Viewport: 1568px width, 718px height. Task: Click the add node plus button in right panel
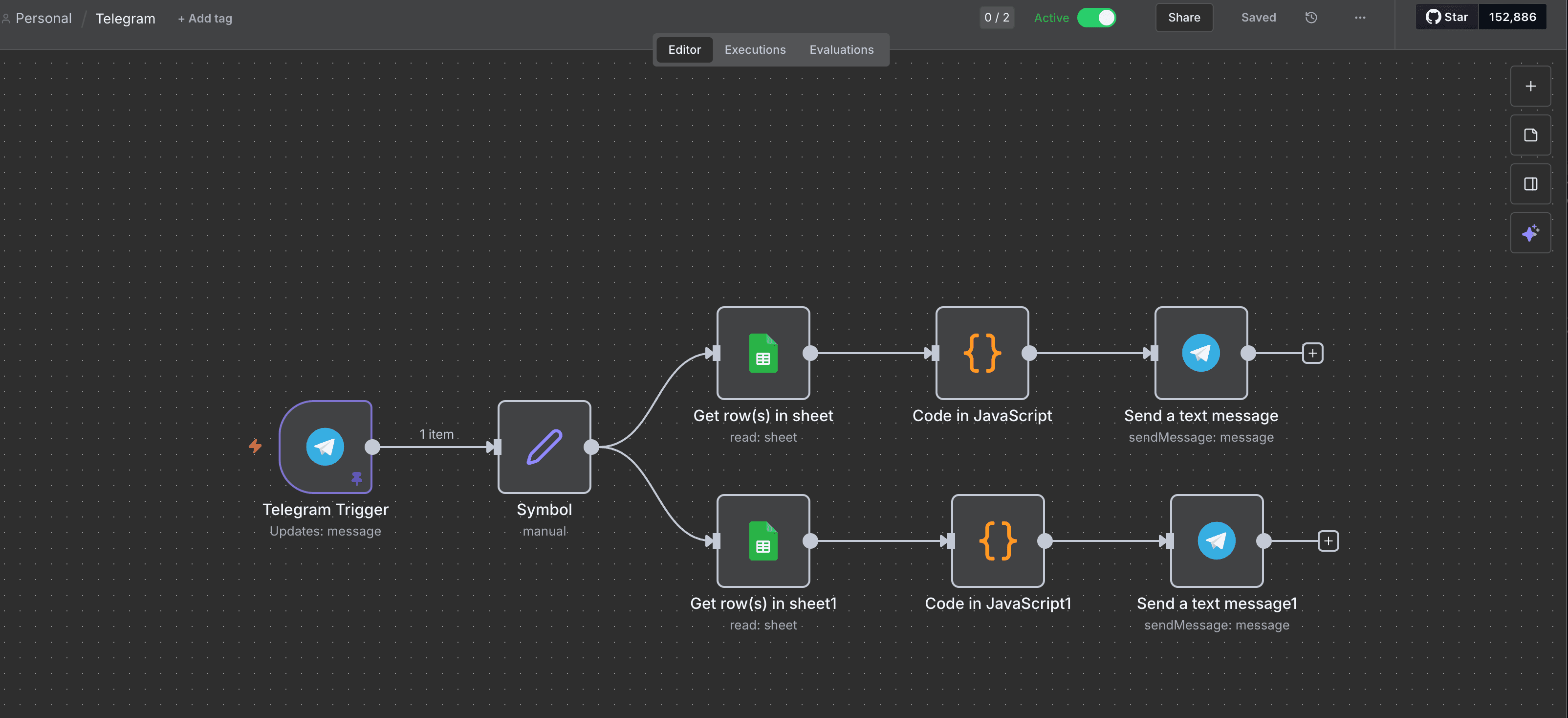[x=1530, y=86]
